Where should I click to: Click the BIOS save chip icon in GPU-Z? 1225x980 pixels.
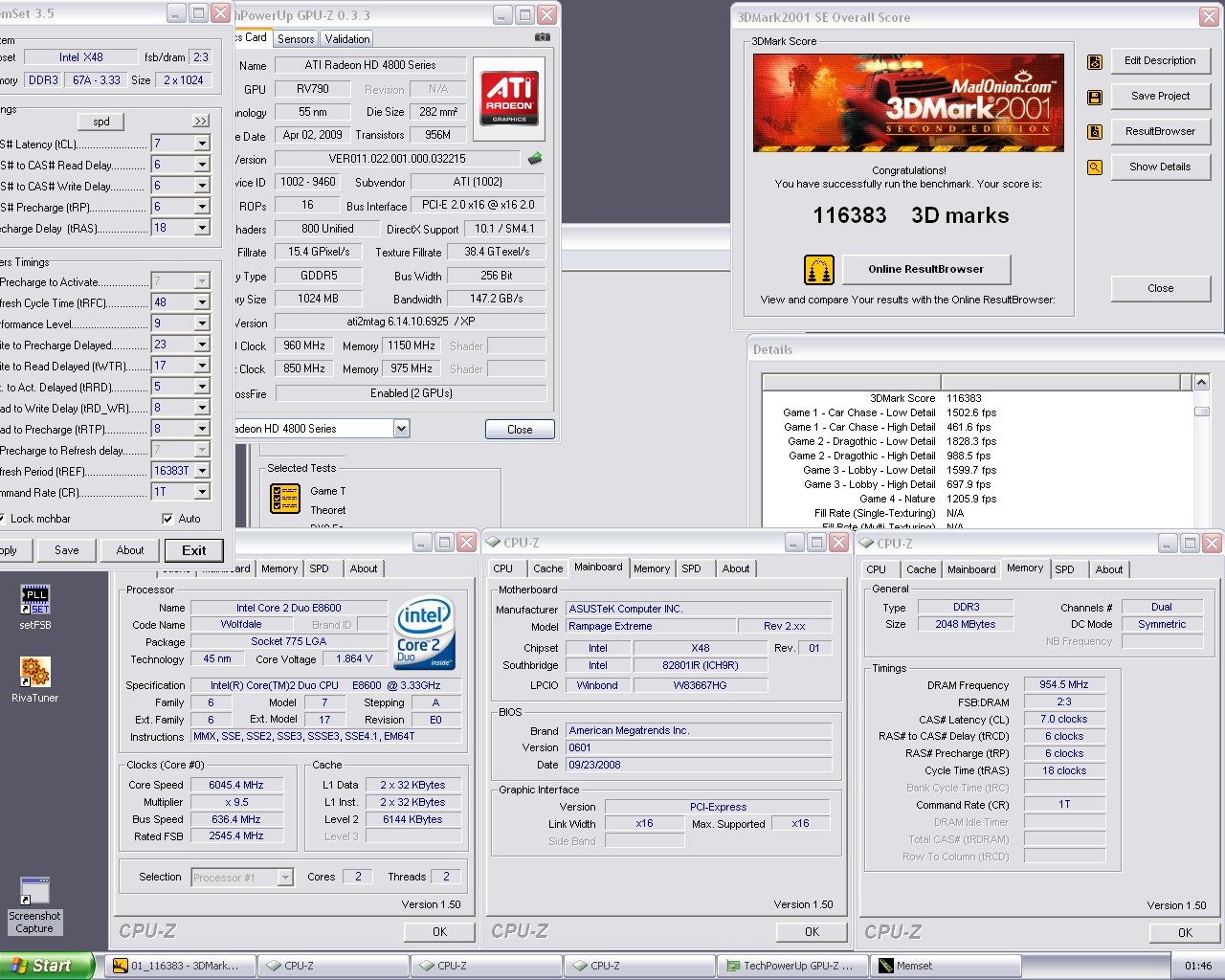click(x=535, y=158)
